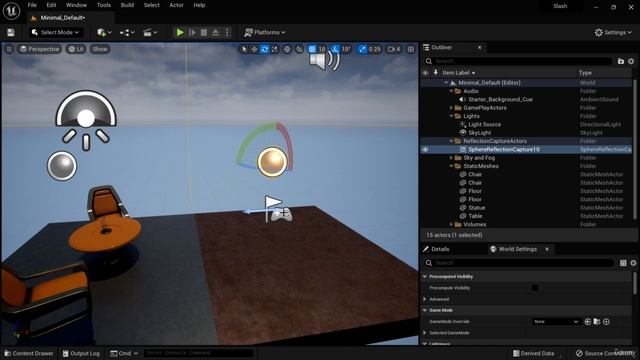Open the Outliner settings gear
The width and height of the screenshot is (640, 360).
631,61
